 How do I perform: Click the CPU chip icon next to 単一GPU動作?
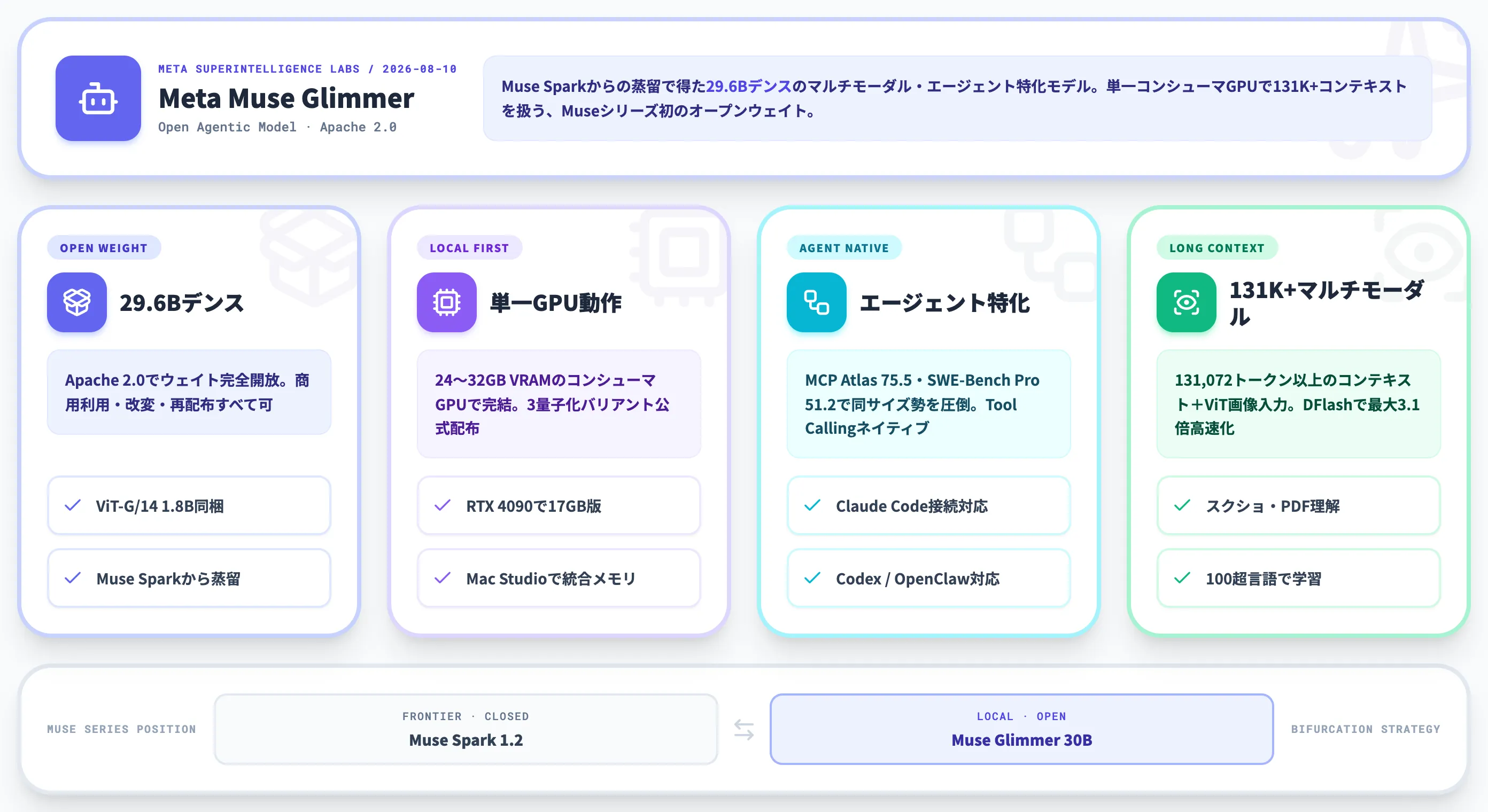click(x=446, y=302)
